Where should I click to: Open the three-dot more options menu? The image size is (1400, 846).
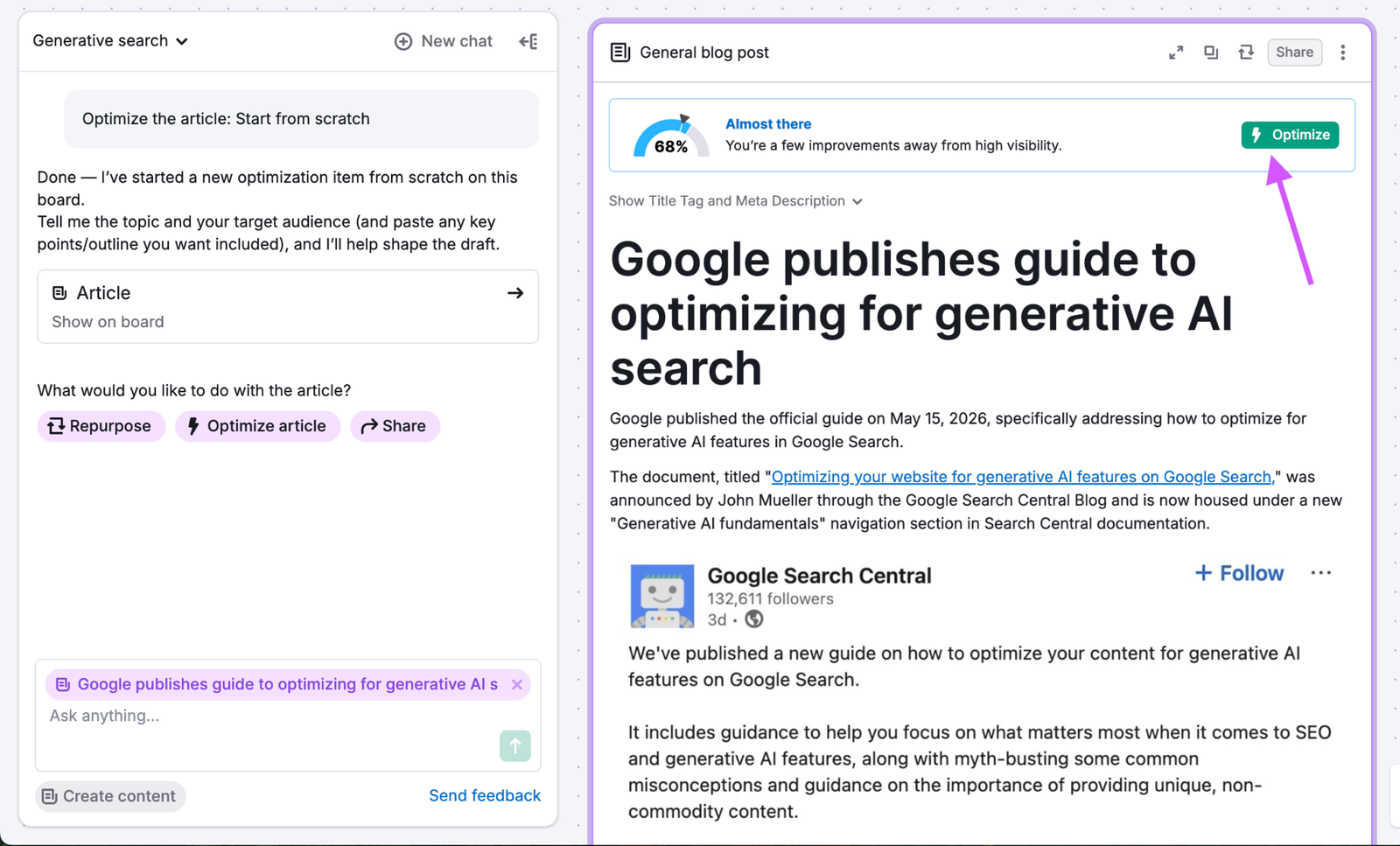(x=1343, y=52)
